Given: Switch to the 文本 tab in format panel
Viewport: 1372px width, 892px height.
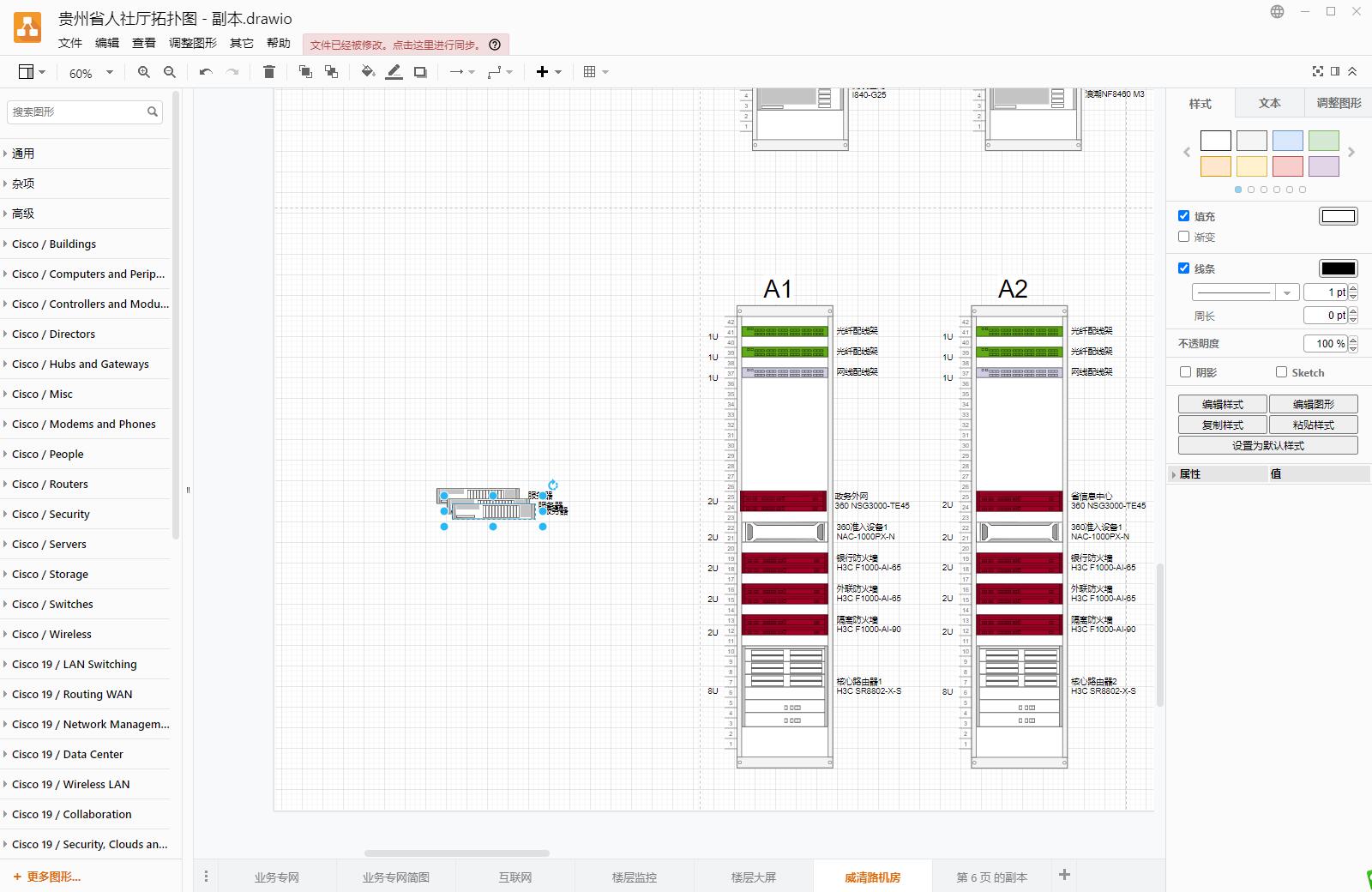Looking at the screenshot, I should point(1269,103).
